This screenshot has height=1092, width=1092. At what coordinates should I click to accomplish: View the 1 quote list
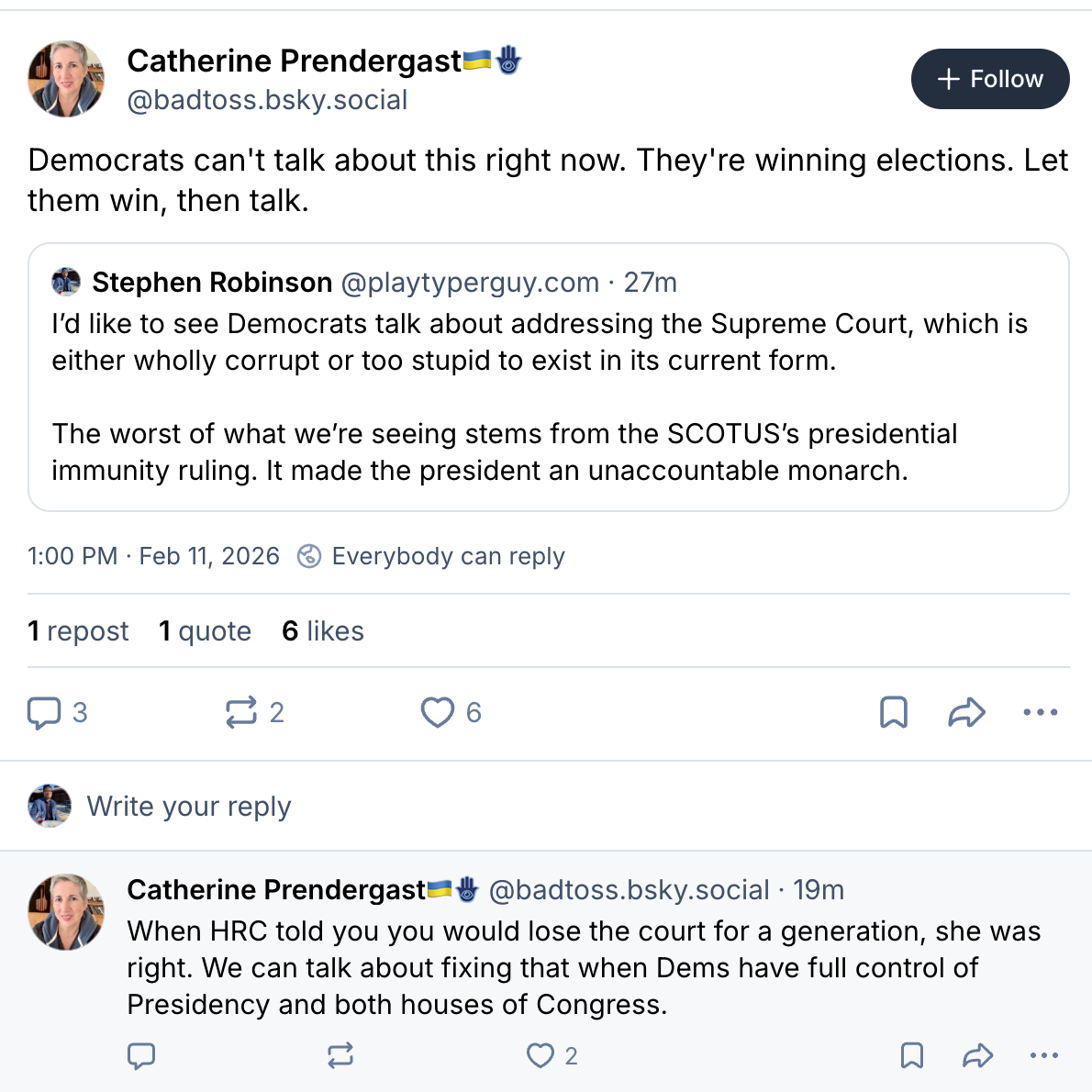click(x=205, y=631)
